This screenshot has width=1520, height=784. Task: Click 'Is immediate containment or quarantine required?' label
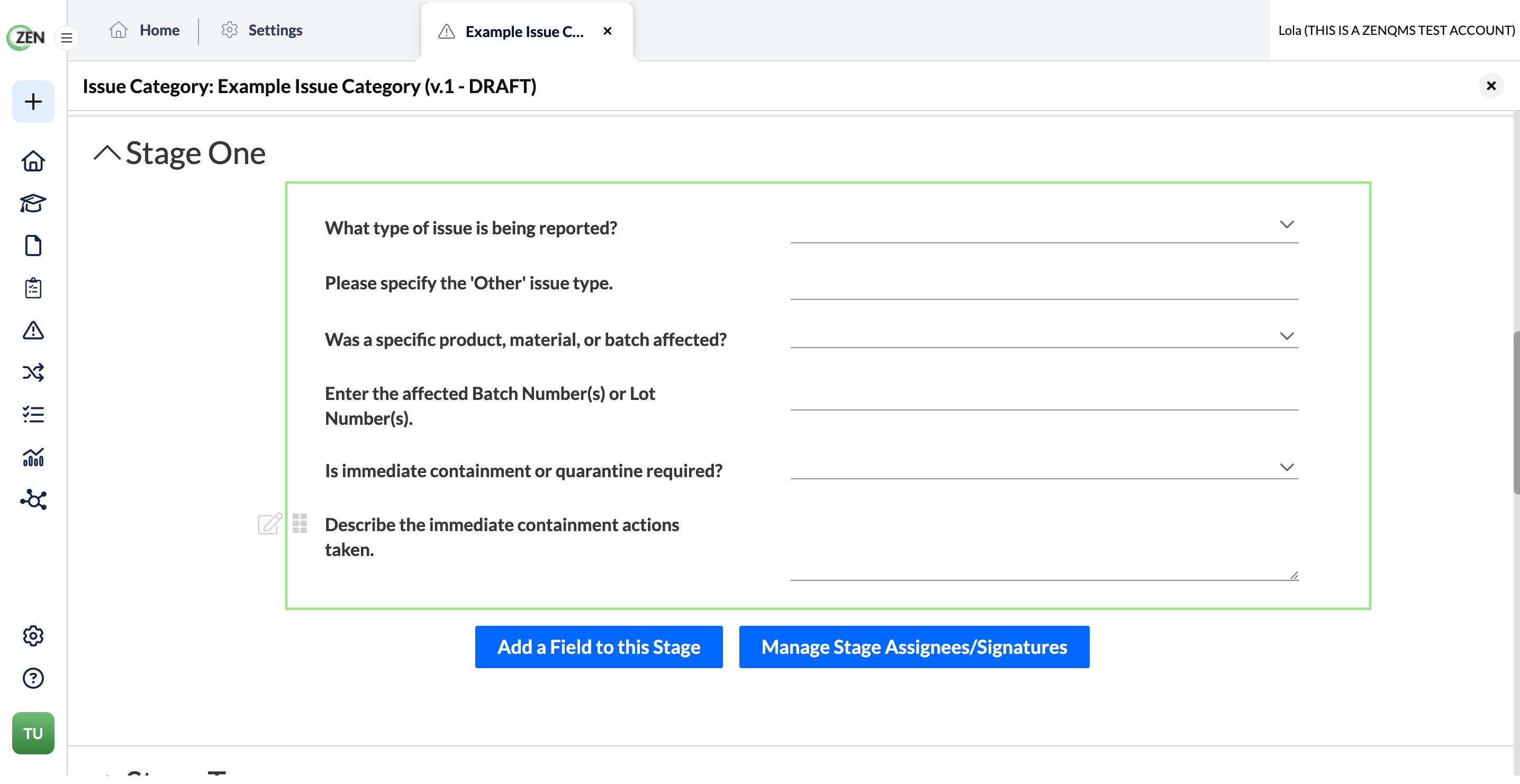click(523, 471)
